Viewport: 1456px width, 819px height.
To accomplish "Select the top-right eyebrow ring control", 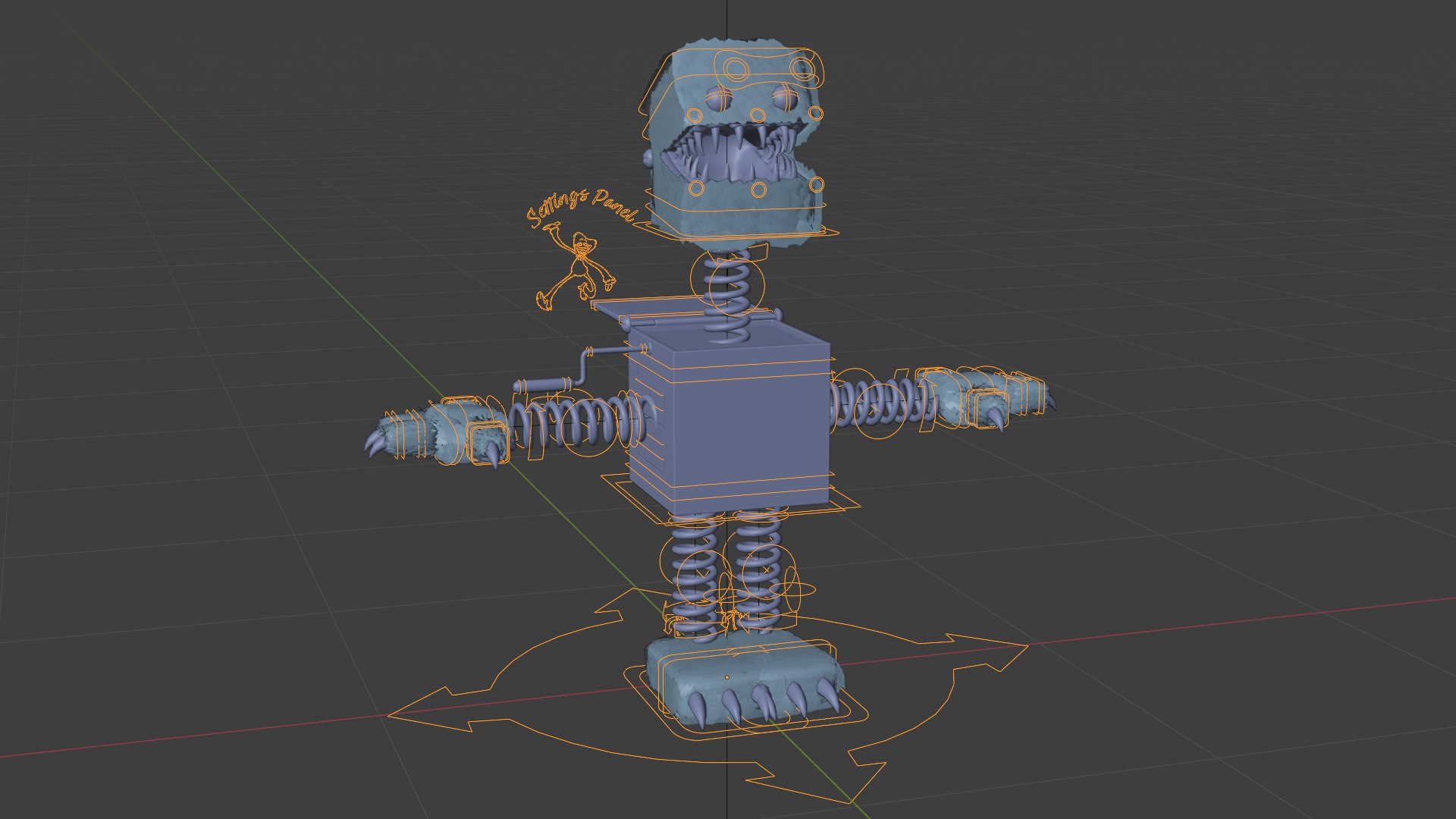I will [802, 68].
